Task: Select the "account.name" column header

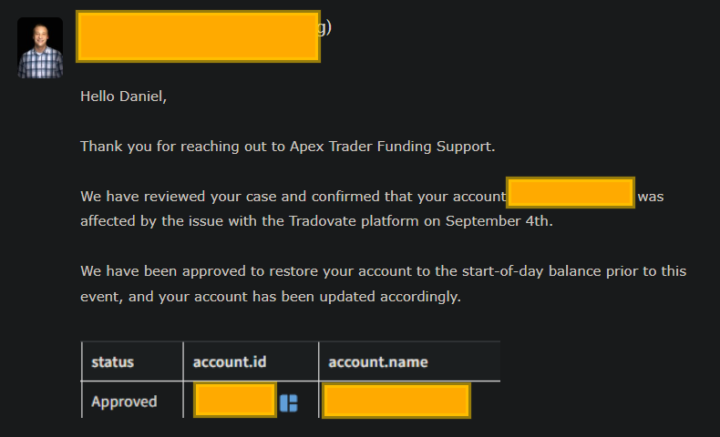Action: pyautogui.click(x=378, y=361)
